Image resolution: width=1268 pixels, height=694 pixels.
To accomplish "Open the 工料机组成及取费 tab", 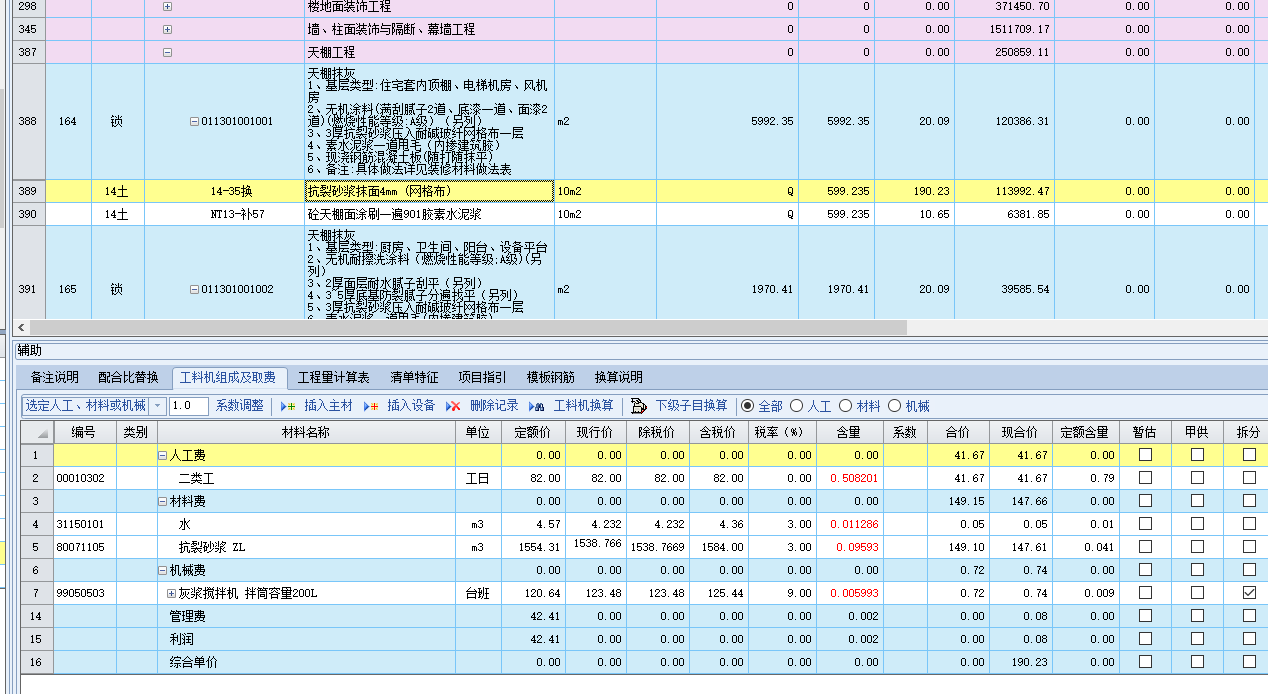I will pyautogui.click(x=229, y=378).
